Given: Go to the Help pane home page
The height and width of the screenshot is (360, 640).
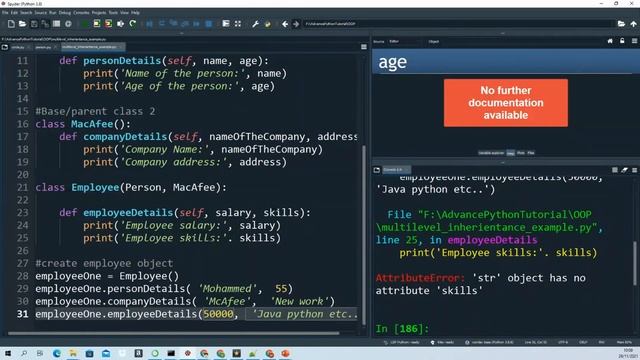Looking at the screenshot, I should click(x=610, y=41).
